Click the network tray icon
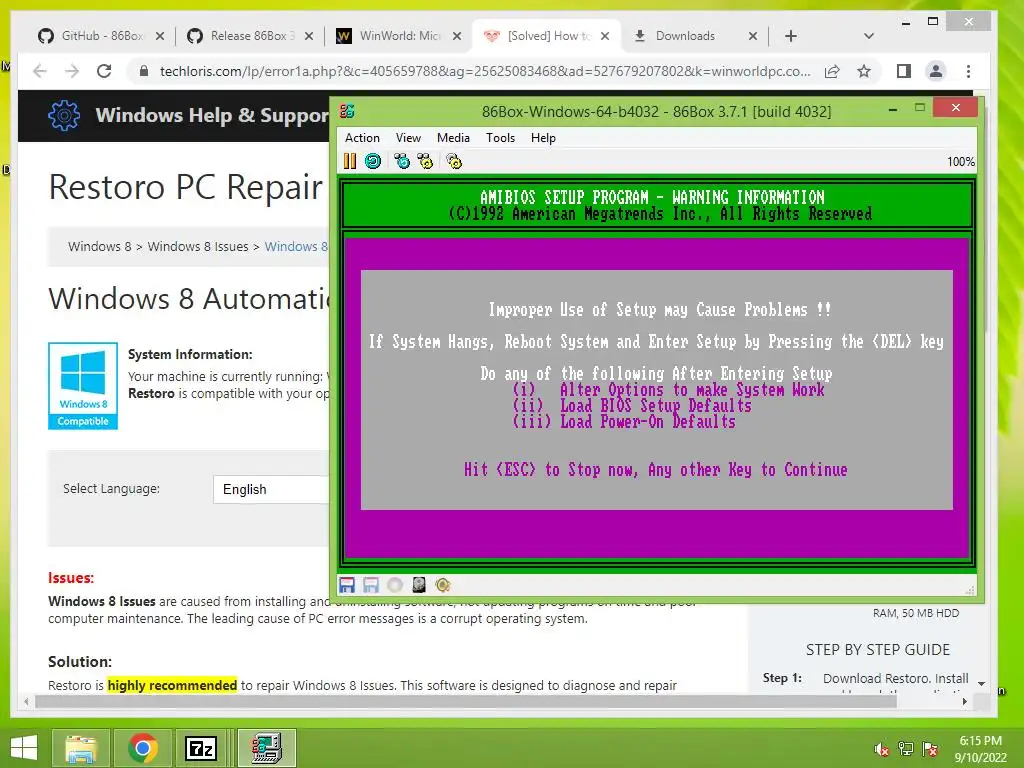 tap(906, 749)
